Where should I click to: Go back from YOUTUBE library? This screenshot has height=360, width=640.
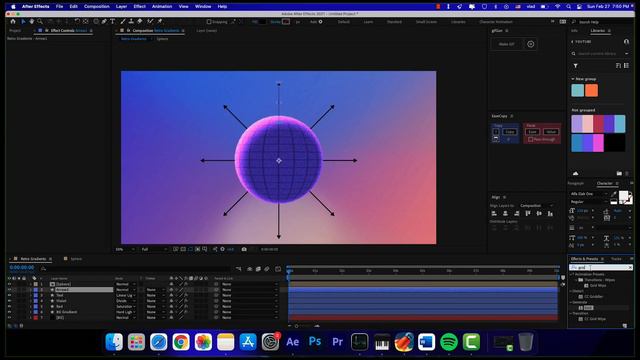572,42
